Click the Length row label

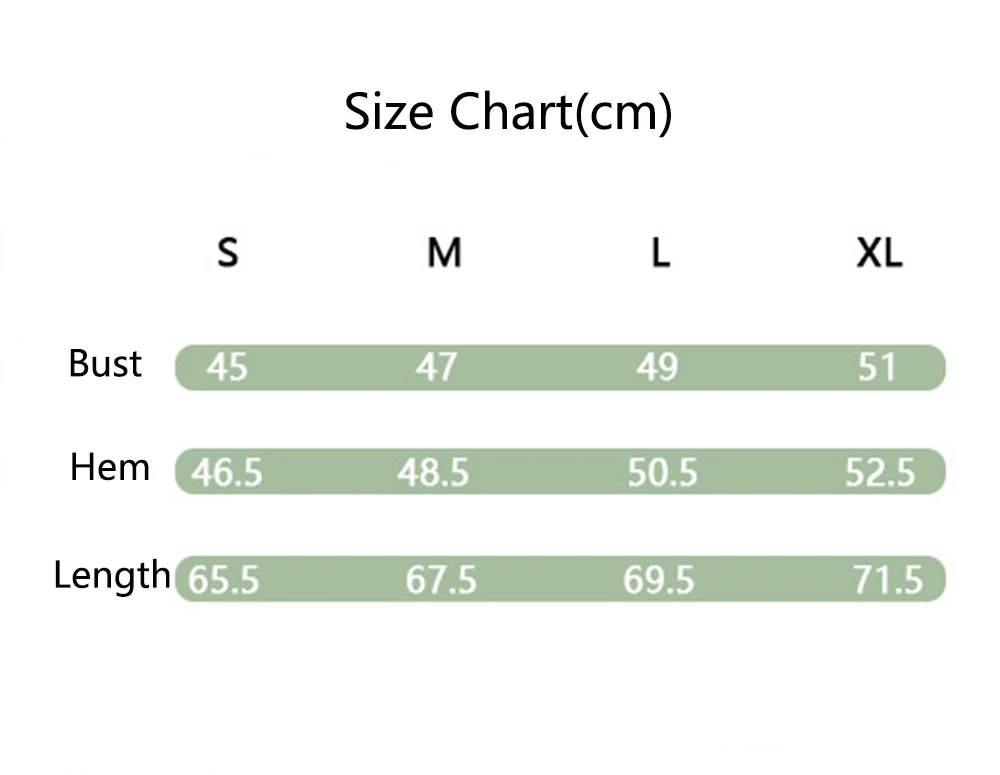point(112,575)
